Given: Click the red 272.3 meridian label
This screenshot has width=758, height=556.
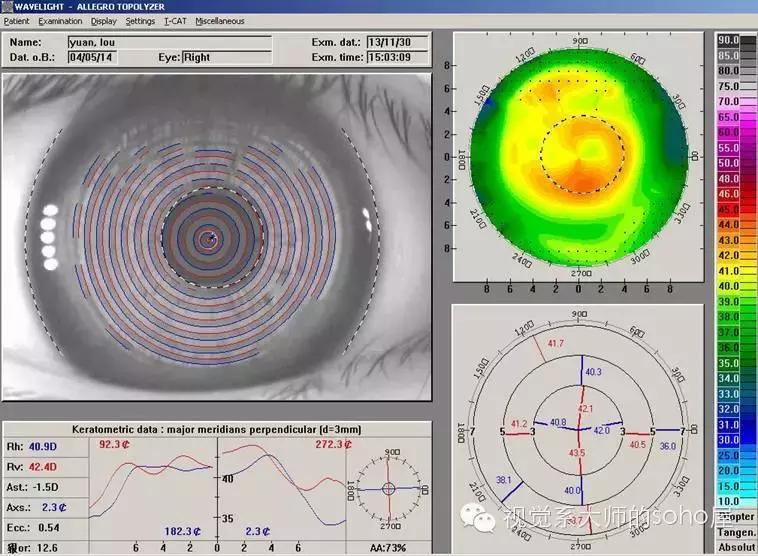Looking at the screenshot, I should pos(334,444).
